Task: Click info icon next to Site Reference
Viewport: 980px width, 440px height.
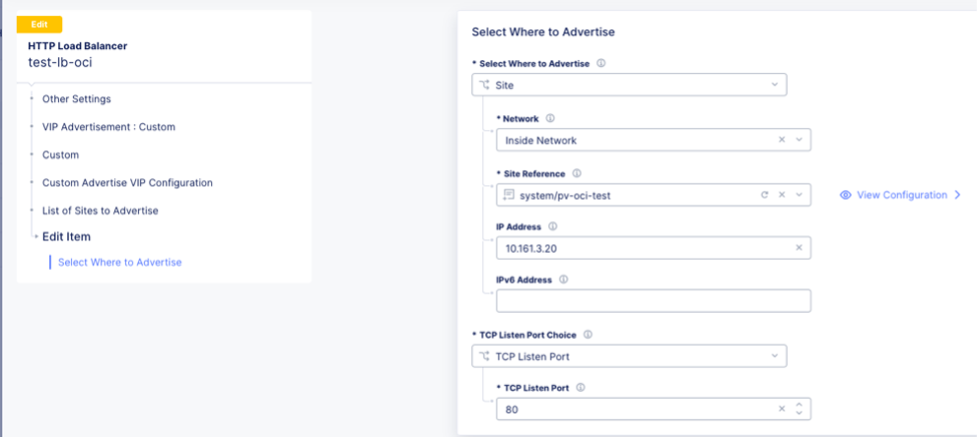Action: pos(576,173)
